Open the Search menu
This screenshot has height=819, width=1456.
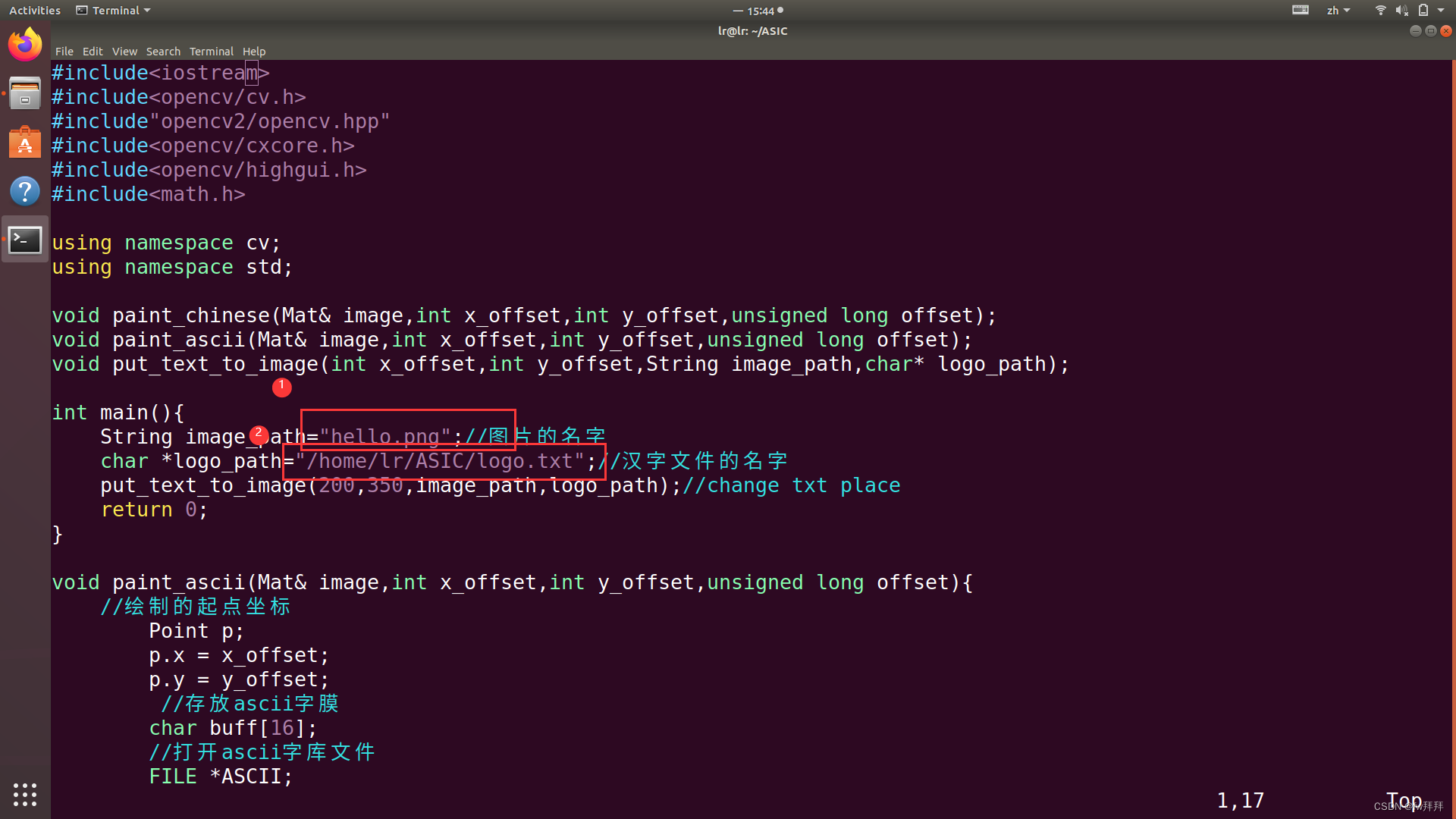(x=163, y=52)
